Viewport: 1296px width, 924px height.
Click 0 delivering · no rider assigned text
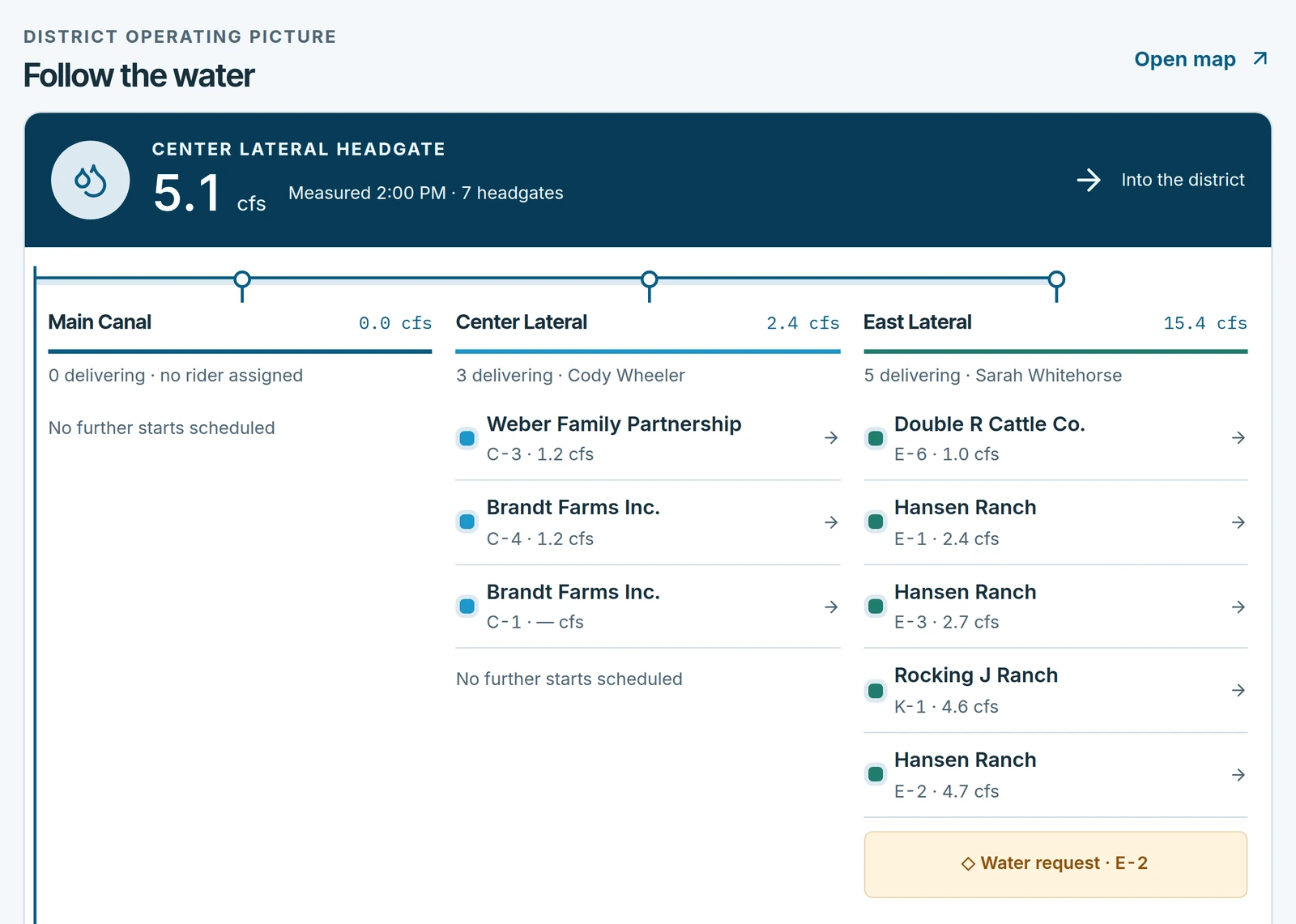tap(176, 376)
